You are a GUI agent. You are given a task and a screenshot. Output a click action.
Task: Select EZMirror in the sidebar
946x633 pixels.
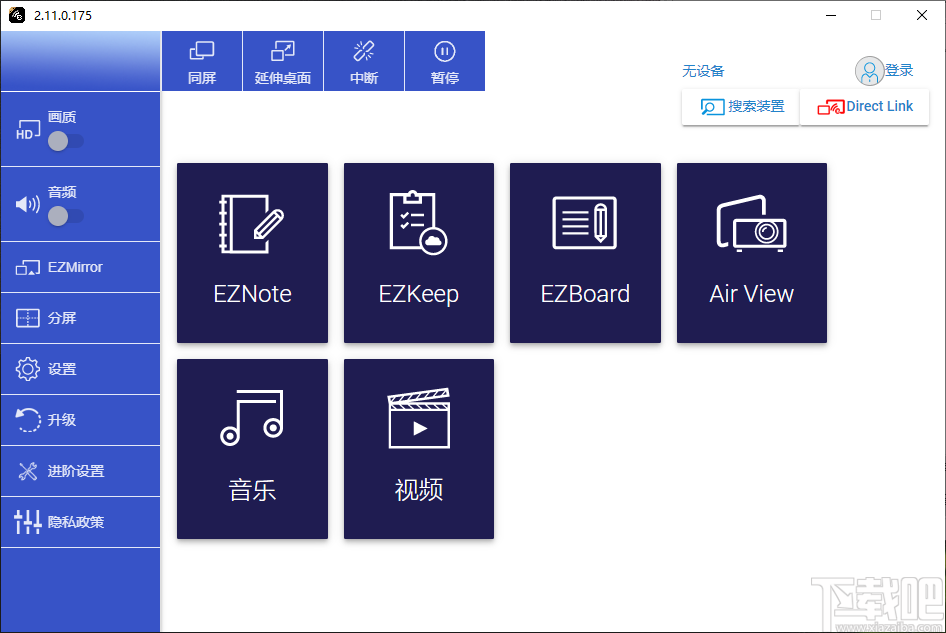(80, 267)
